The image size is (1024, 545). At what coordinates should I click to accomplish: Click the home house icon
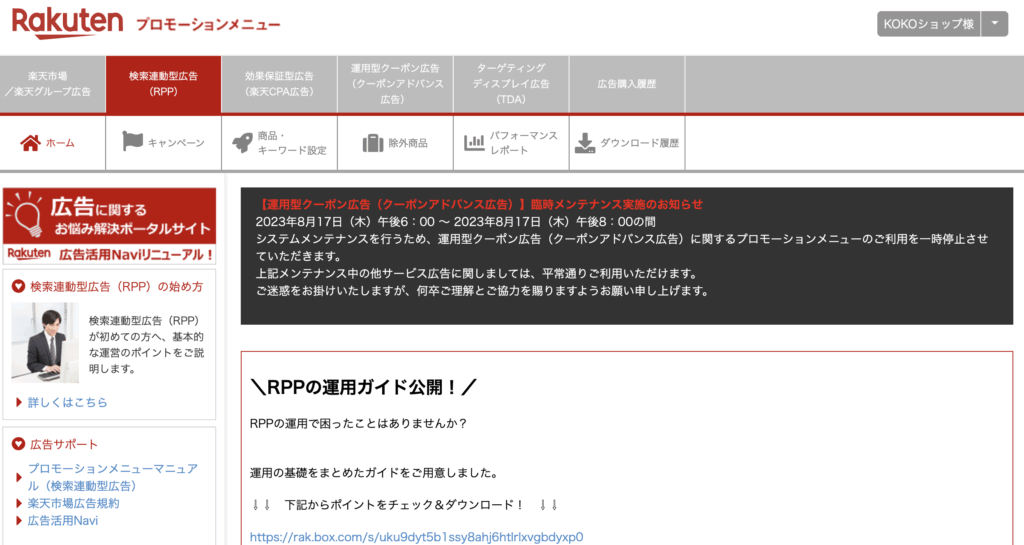click(30, 142)
